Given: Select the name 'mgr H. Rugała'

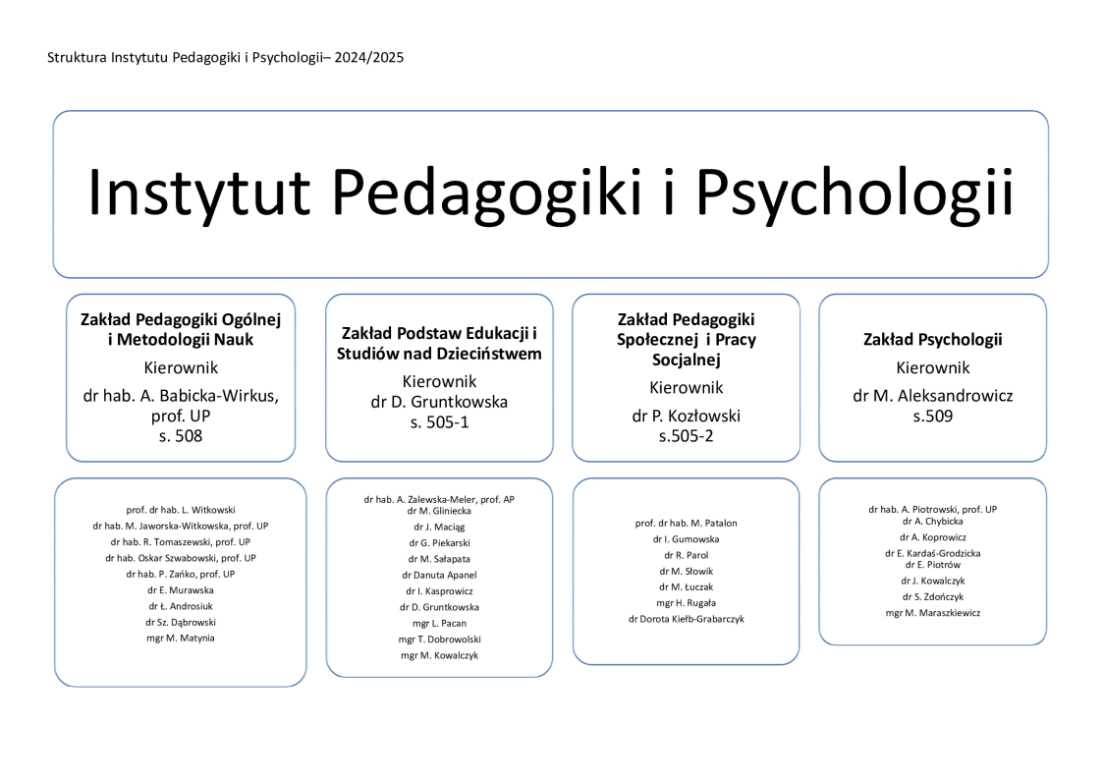Looking at the screenshot, I should coord(686,603).
